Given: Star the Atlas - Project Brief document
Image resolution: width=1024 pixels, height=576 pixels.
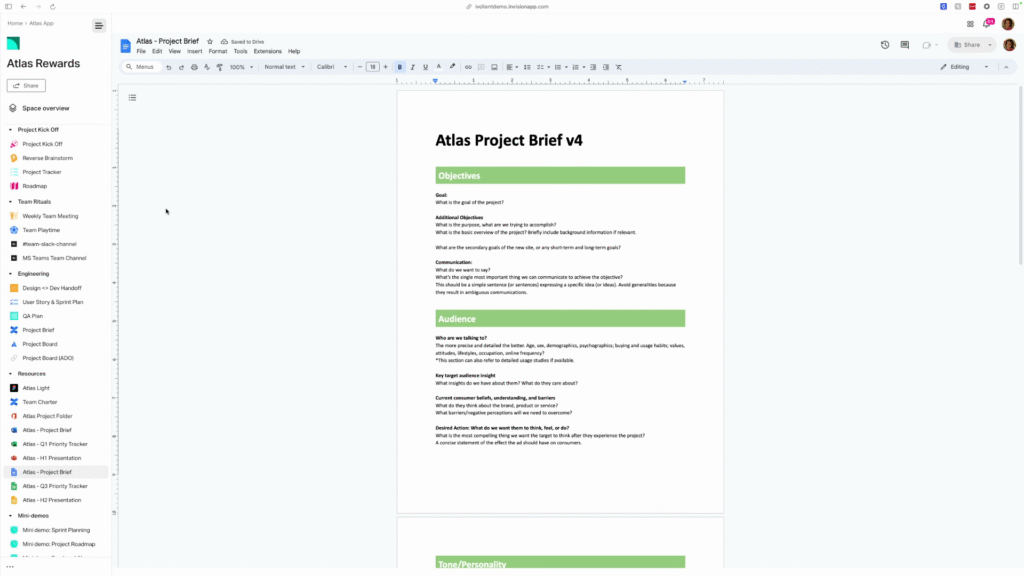Looking at the screenshot, I should (210, 42).
